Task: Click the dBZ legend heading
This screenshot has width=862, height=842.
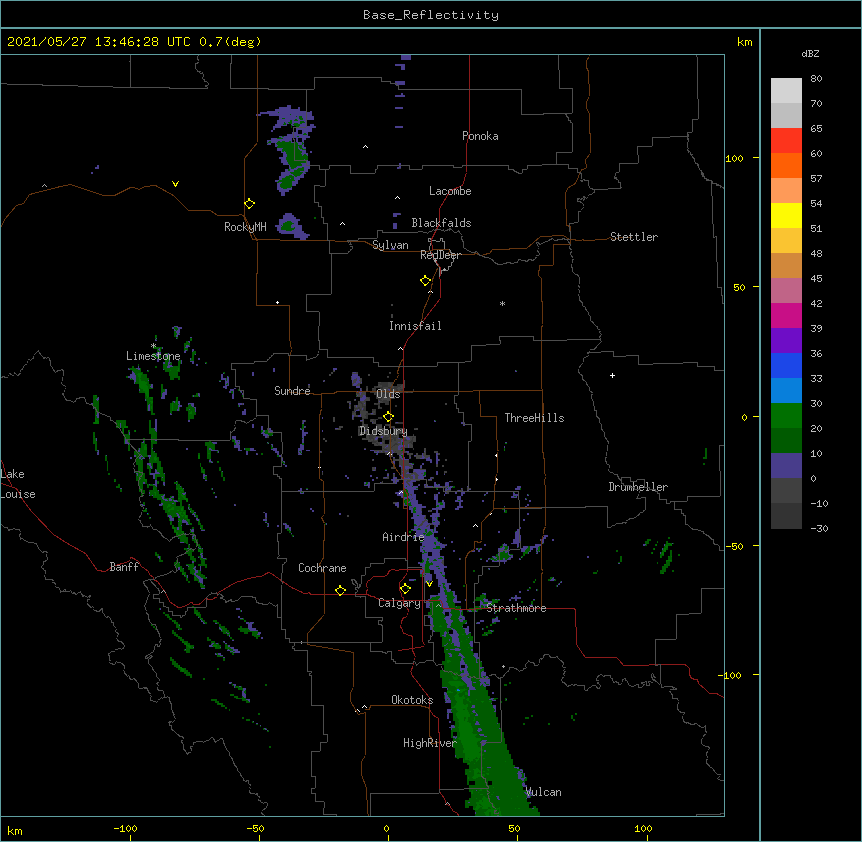Action: click(810, 54)
